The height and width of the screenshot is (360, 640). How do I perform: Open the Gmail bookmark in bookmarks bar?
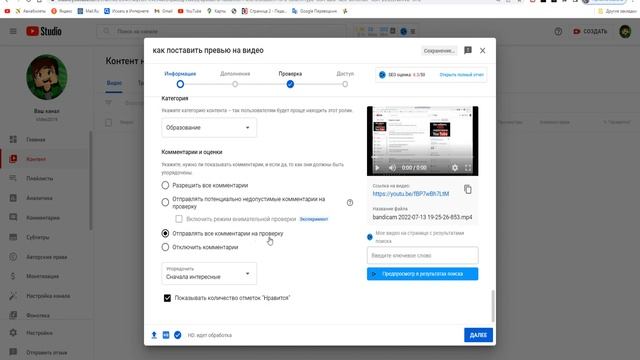click(x=163, y=11)
